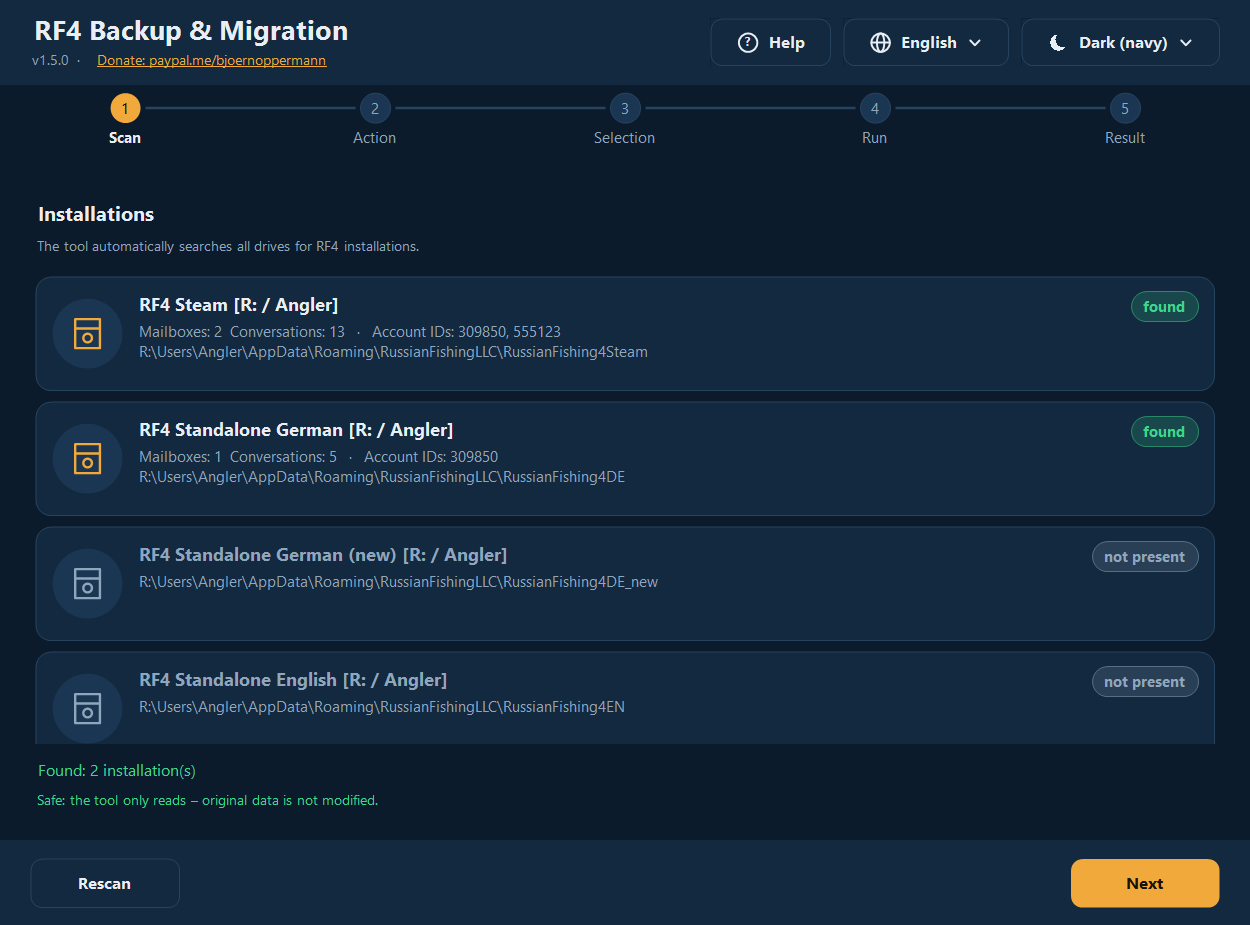This screenshot has width=1250, height=925.
Task: Click the RussianFishing4DE_new folder path
Action: pyautogui.click(x=398, y=582)
